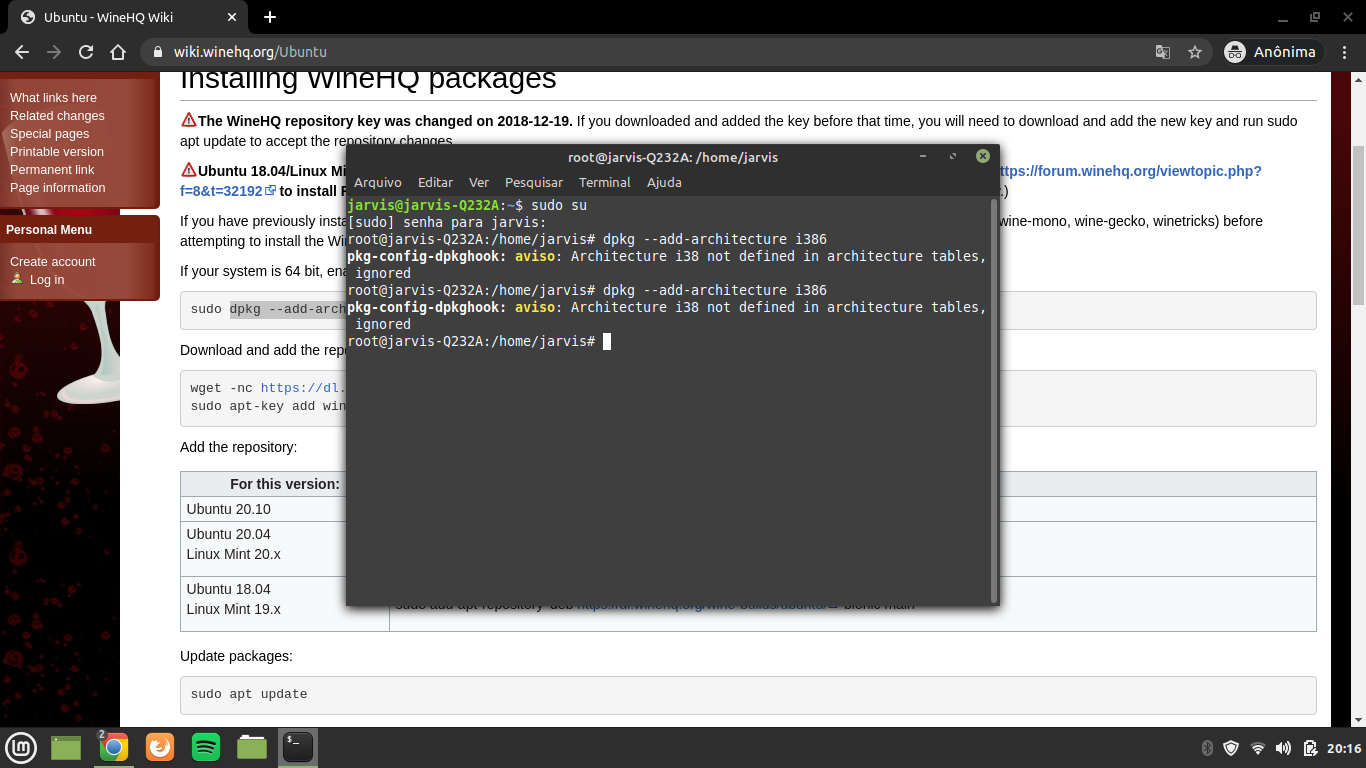Open Terminal menu in terminal window
The height and width of the screenshot is (768, 1366).
(x=605, y=182)
